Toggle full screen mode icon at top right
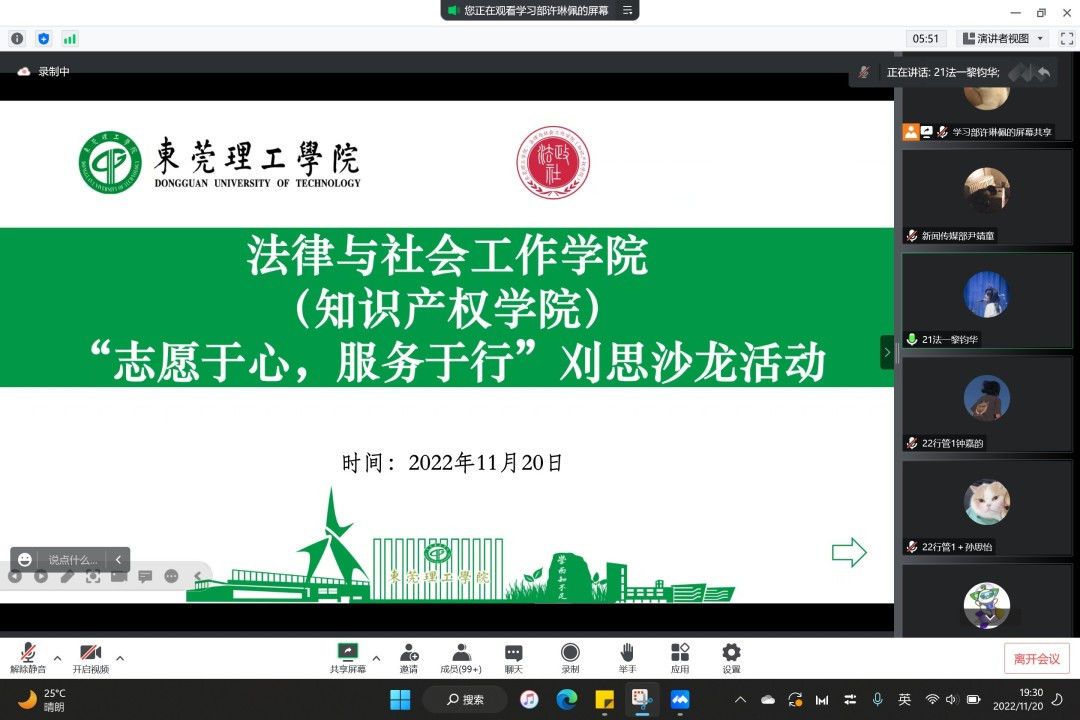The width and height of the screenshot is (1080, 720). click(1064, 39)
